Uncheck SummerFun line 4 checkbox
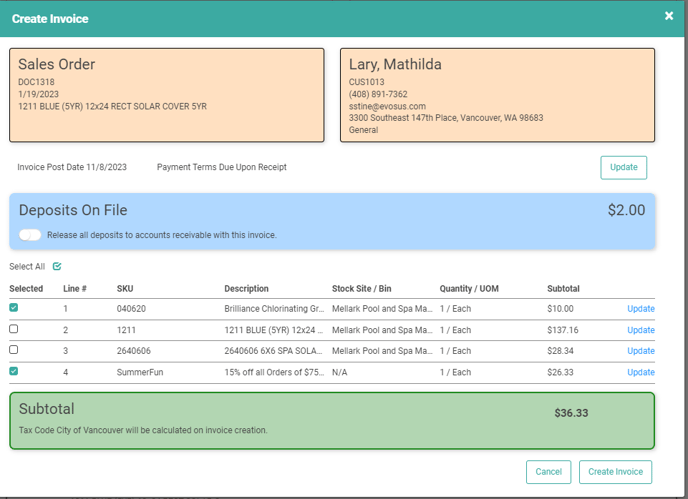This screenshot has height=499, width=688. 14,371
